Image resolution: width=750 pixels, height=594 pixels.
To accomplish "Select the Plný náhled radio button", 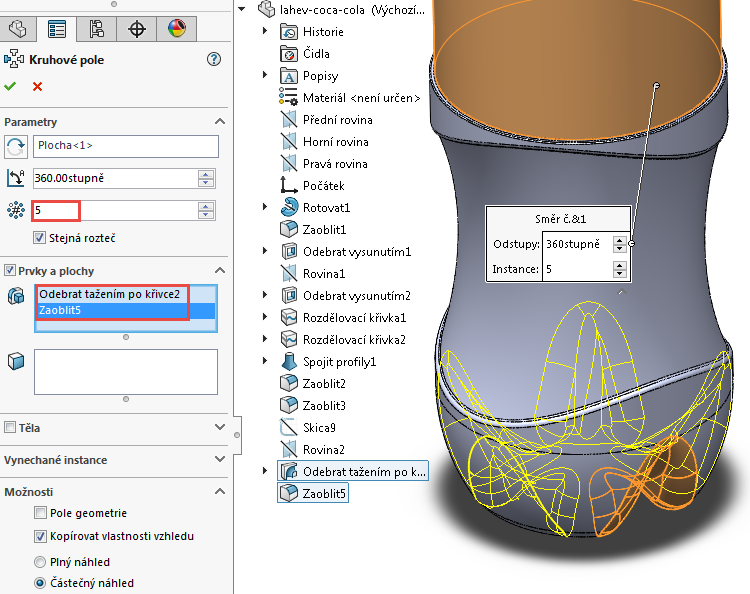I will tap(40, 562).
